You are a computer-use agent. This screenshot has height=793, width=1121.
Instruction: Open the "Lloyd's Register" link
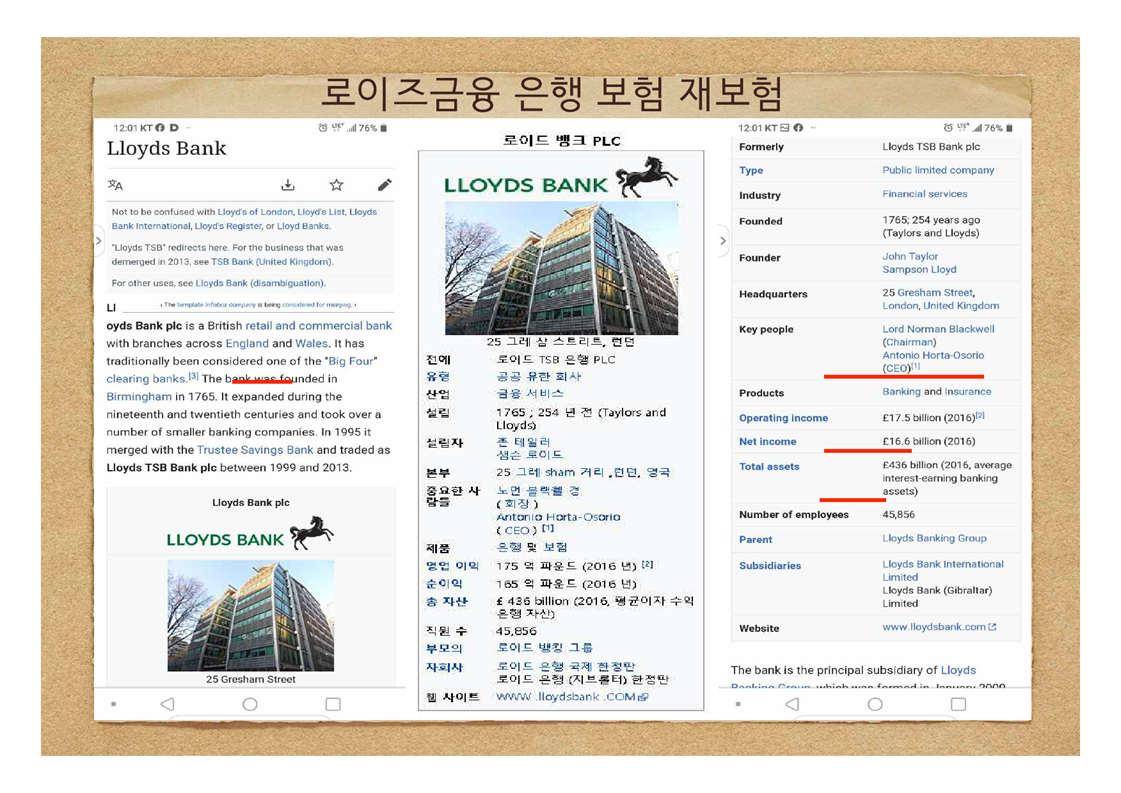click(x=228, y=226)
